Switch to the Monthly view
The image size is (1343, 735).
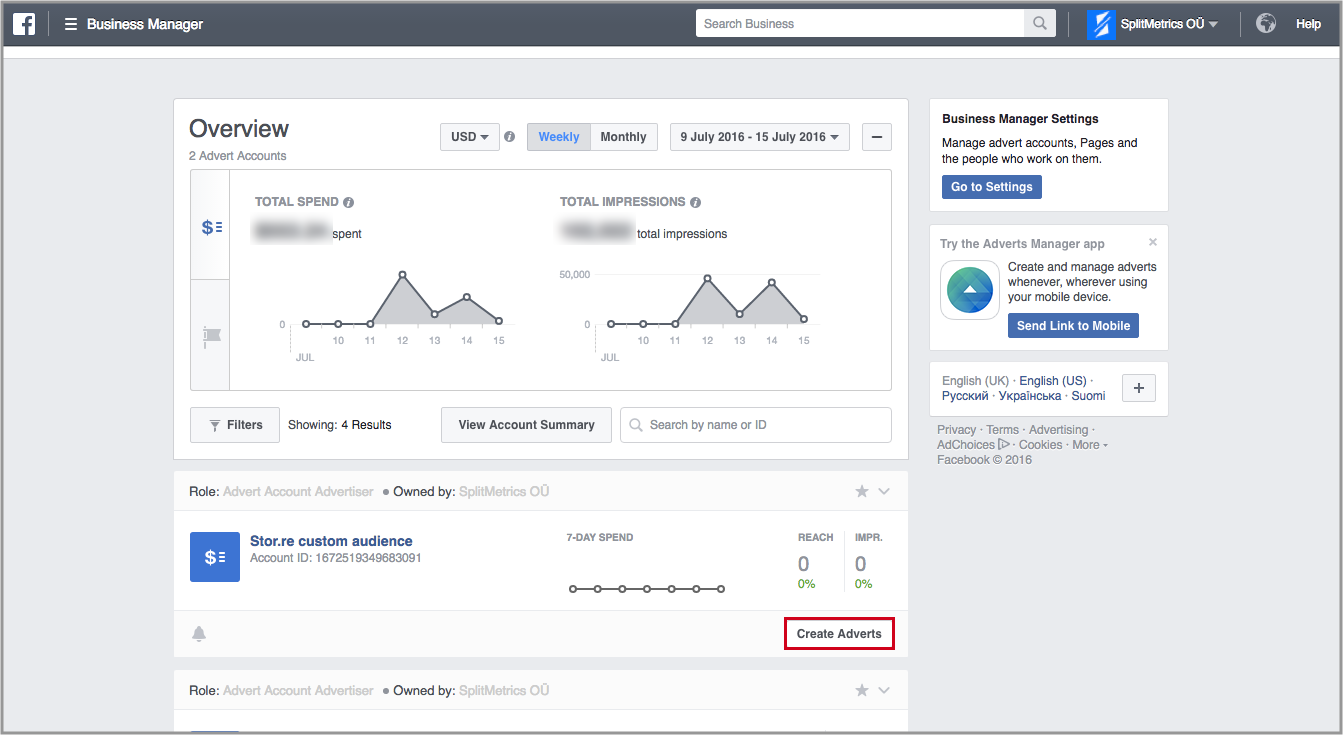(624, 137)
